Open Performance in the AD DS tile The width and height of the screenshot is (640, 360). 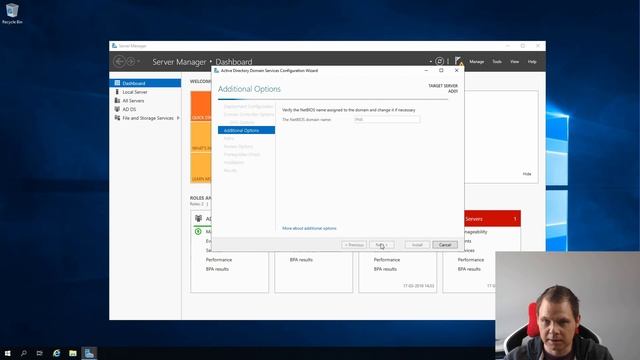point(219,260)
